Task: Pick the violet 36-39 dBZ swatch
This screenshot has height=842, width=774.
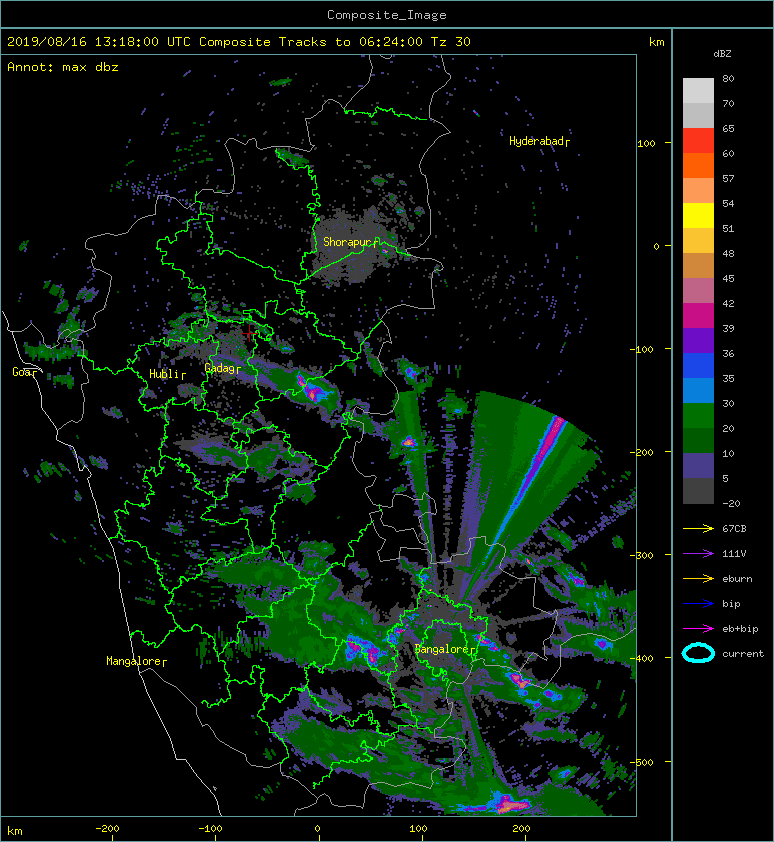Action: tap(698, 340)
